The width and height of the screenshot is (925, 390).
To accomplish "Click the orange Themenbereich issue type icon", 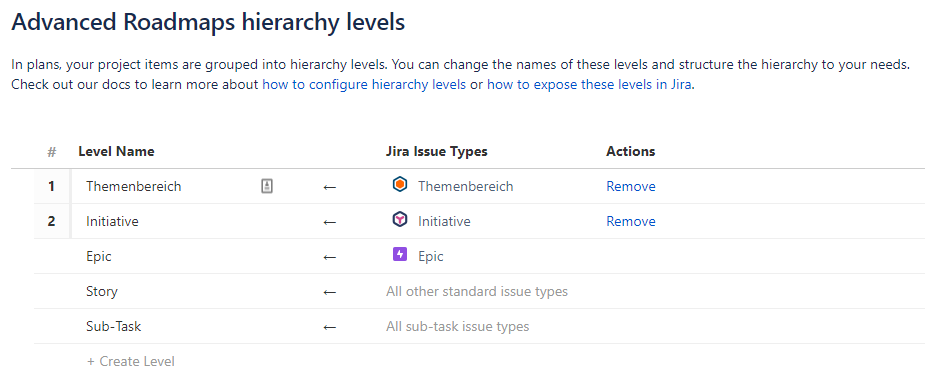I will 400,185.
